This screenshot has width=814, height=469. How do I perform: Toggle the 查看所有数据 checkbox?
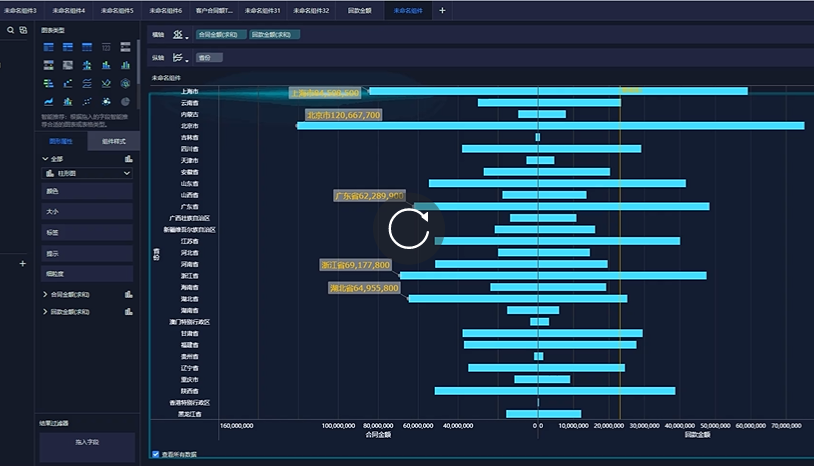[155, 454]
